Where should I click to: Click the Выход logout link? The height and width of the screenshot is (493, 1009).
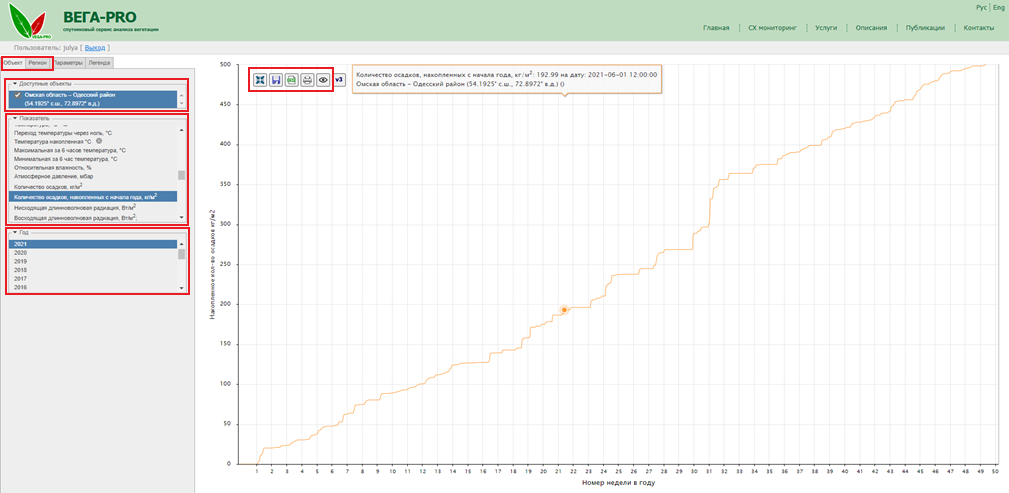[94, 47]
